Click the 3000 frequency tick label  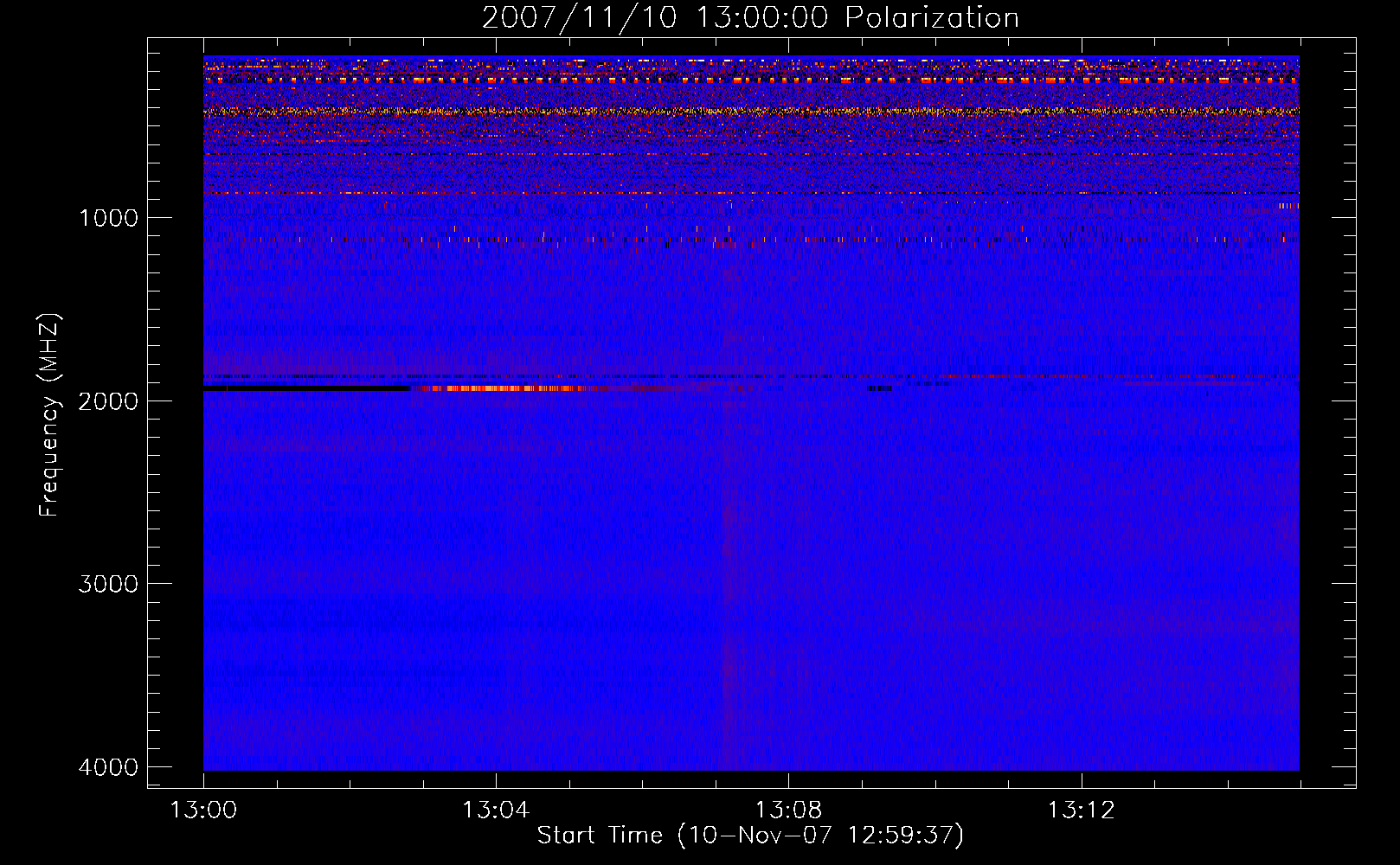pyautogui.click(x=108, y=584)
